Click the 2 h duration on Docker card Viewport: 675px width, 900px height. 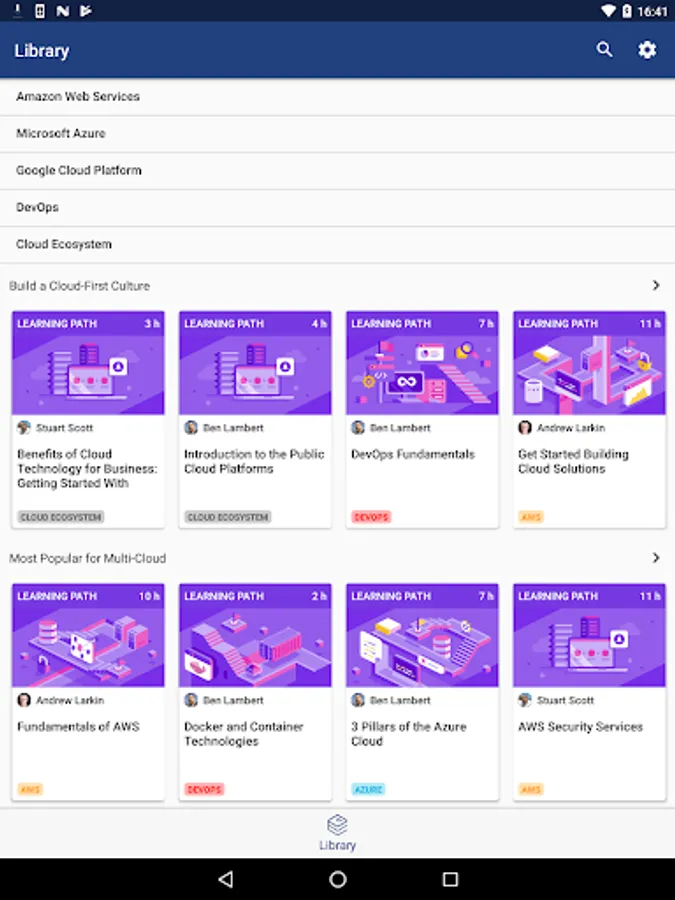coord(319,596)
